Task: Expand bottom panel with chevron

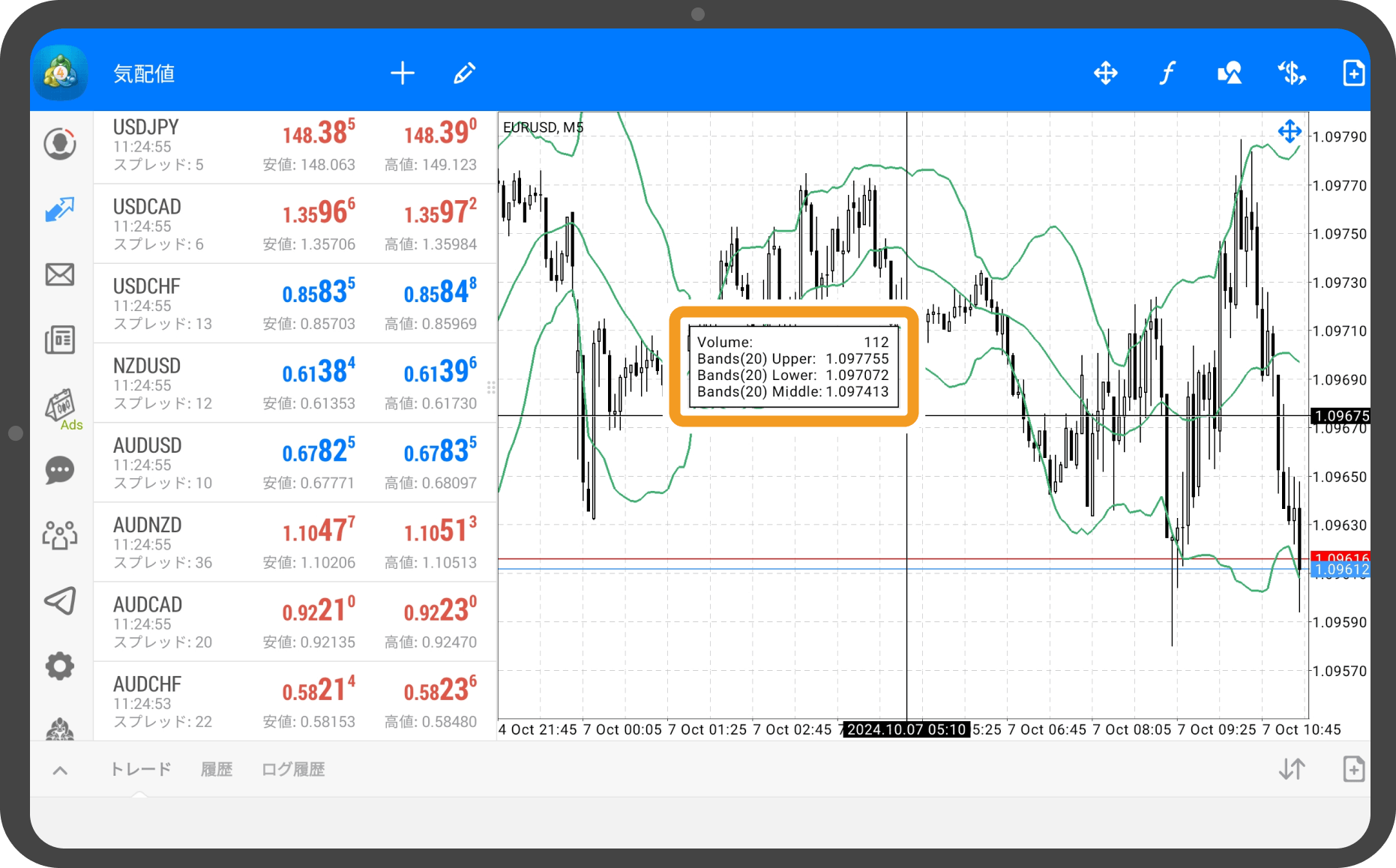Action: pyautogui.click(x=61, y=770)
